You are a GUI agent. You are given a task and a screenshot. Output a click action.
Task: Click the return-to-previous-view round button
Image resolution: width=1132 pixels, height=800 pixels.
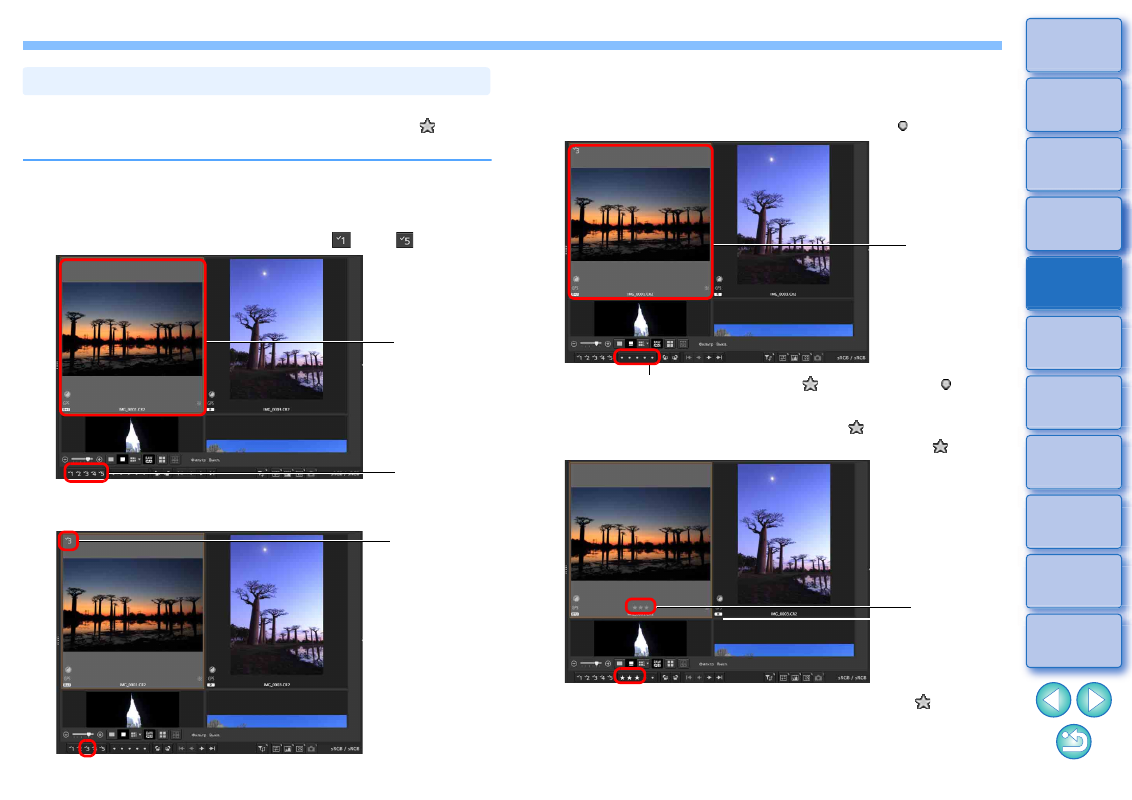[x=1074, y=742]
